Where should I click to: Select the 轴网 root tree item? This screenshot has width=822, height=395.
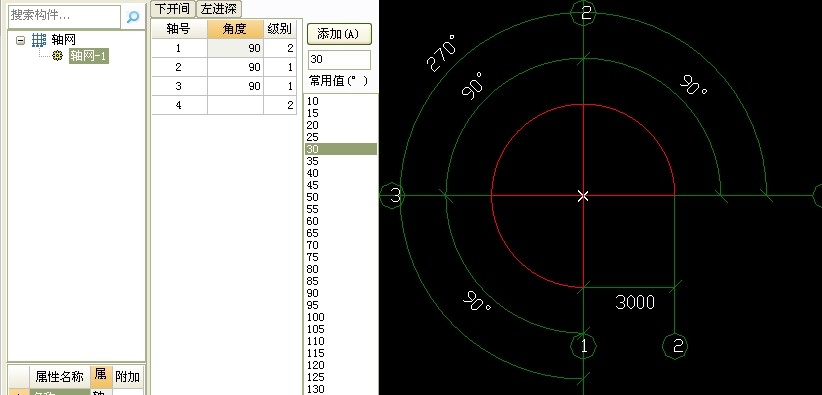click(63, 40)
